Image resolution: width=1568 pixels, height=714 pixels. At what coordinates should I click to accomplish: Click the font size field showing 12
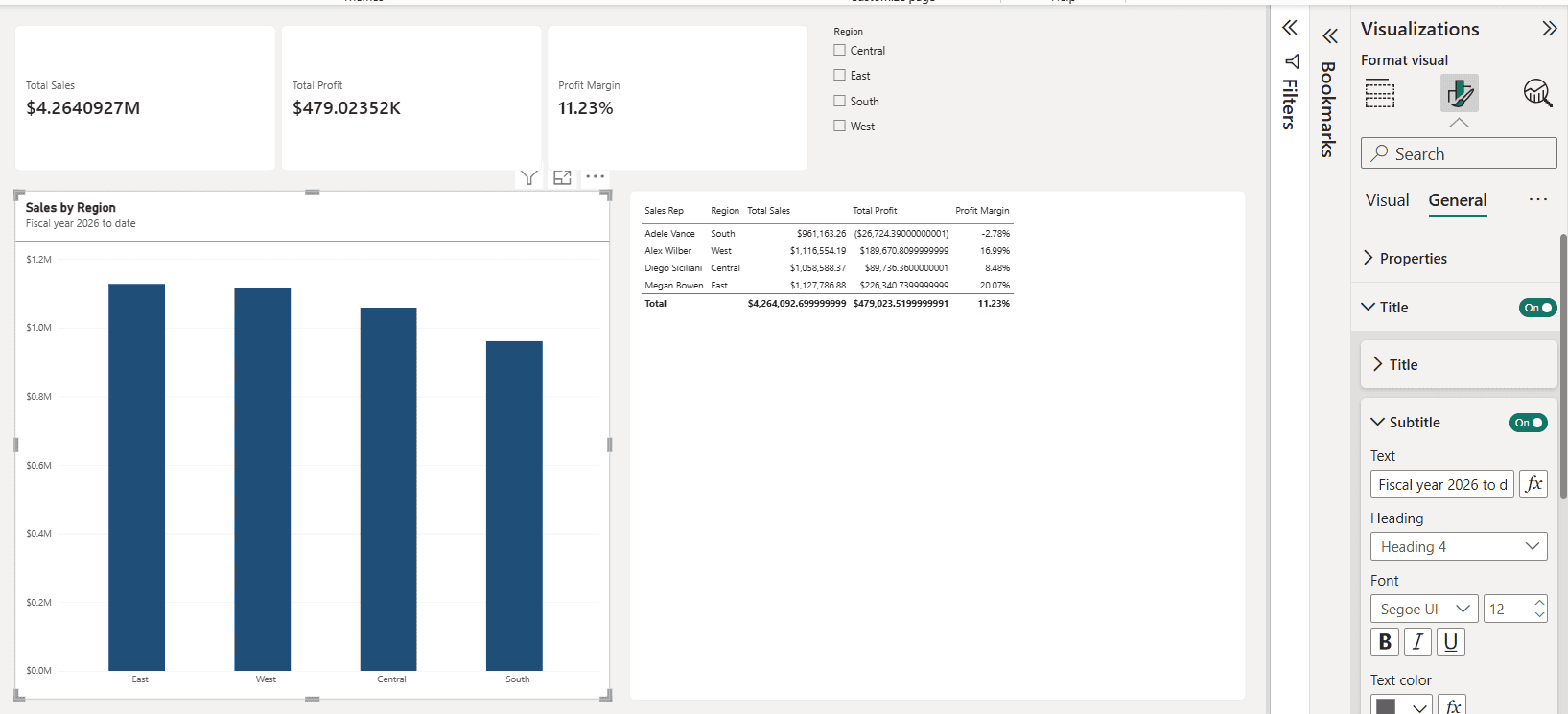point(1508,609)
